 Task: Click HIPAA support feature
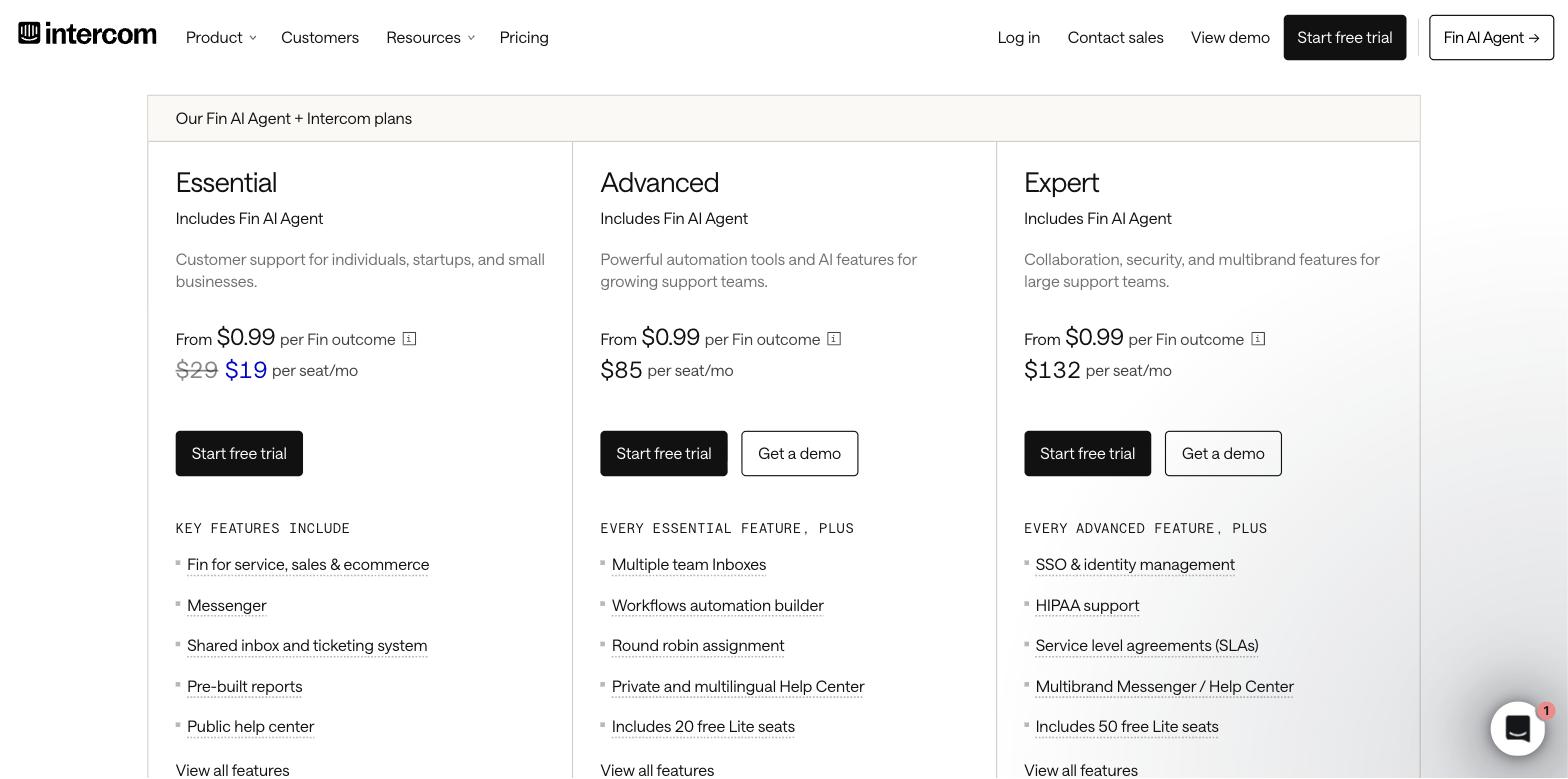point(1087,606)
